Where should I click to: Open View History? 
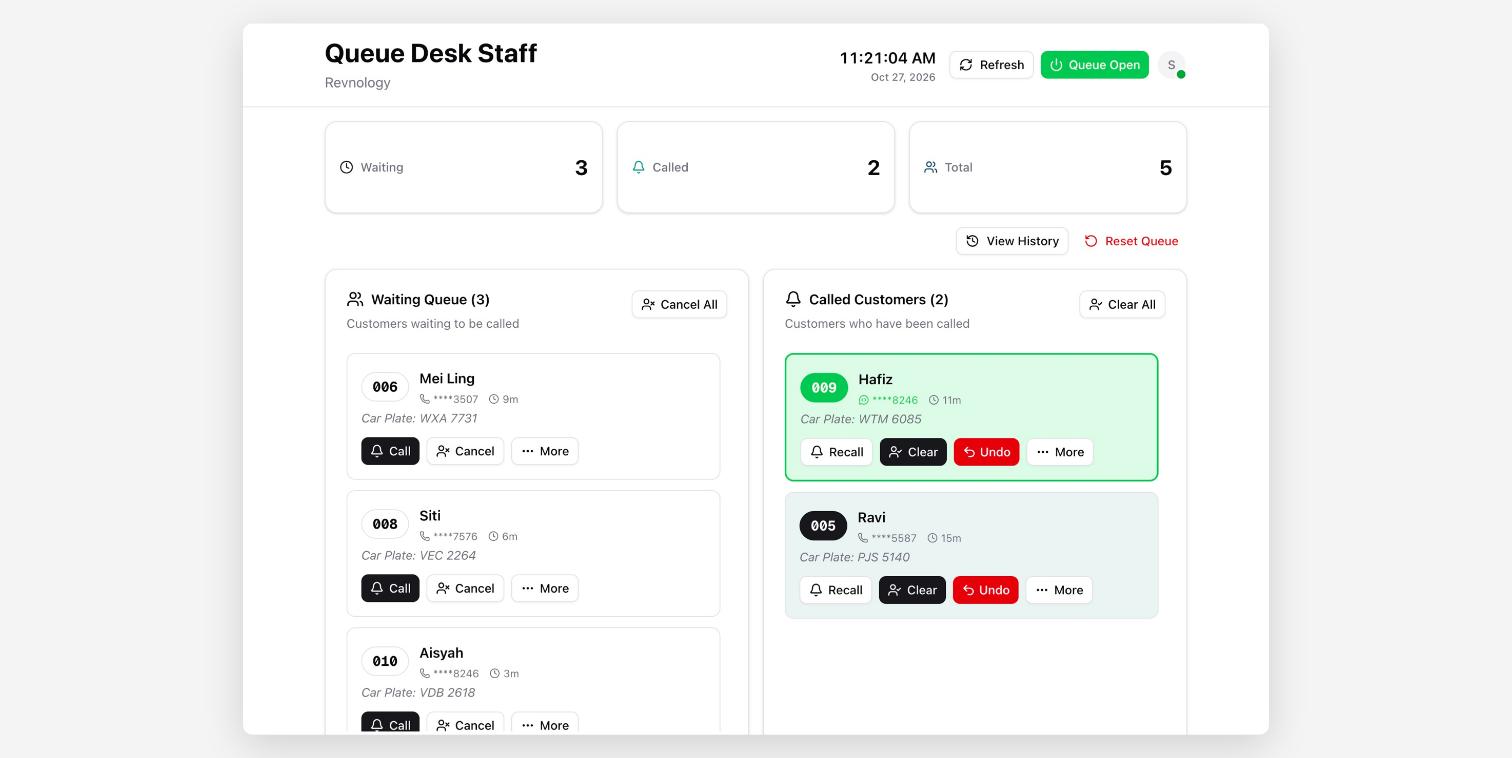click(1012, 241)
